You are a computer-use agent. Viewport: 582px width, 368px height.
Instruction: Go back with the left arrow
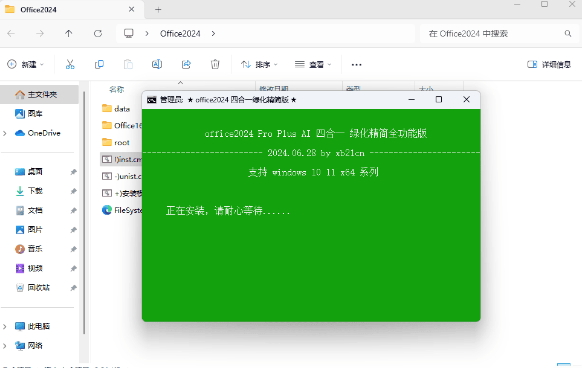pyautogui.click(x=11, y=33)
